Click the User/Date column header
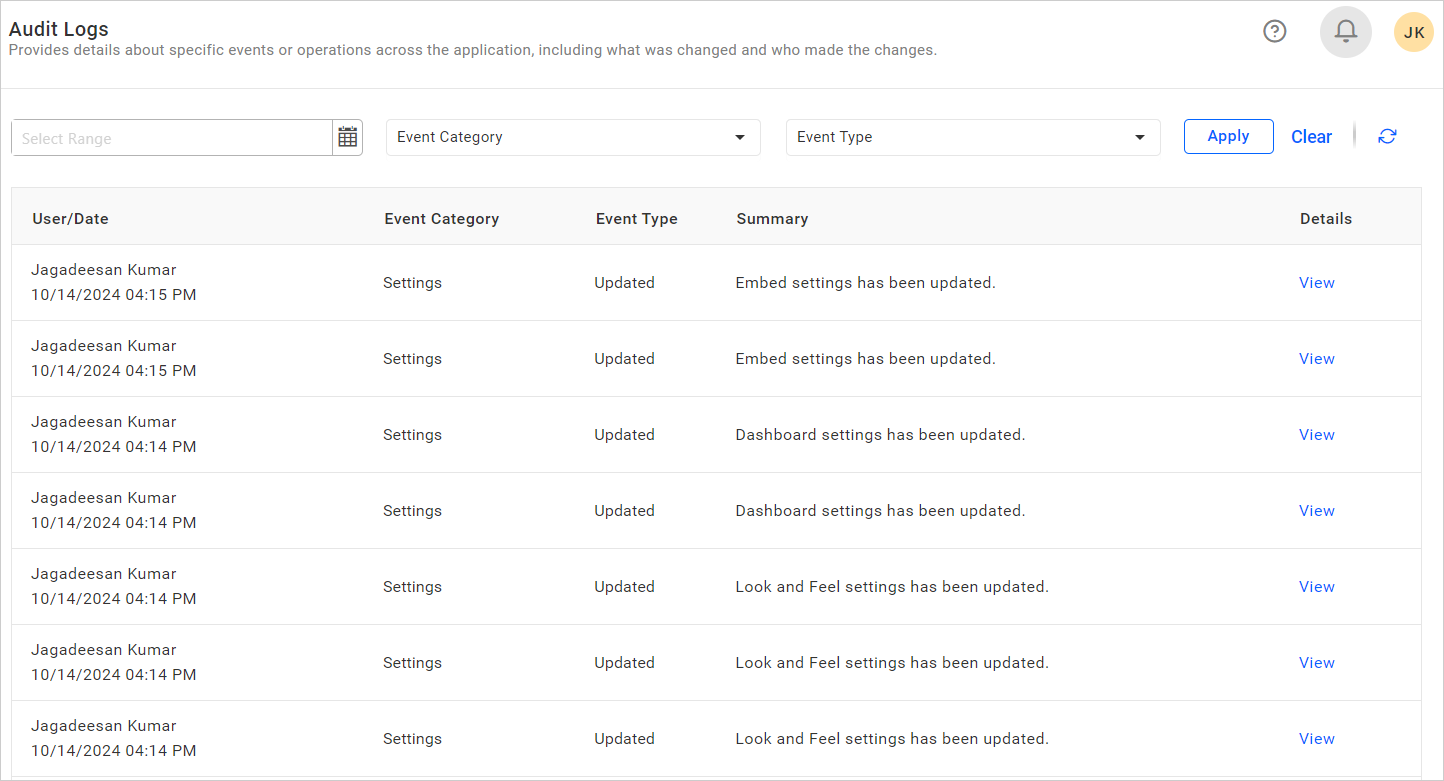The width and height of the screenshot is (1444, 781). pyautogui.click(x=70, y=218)
